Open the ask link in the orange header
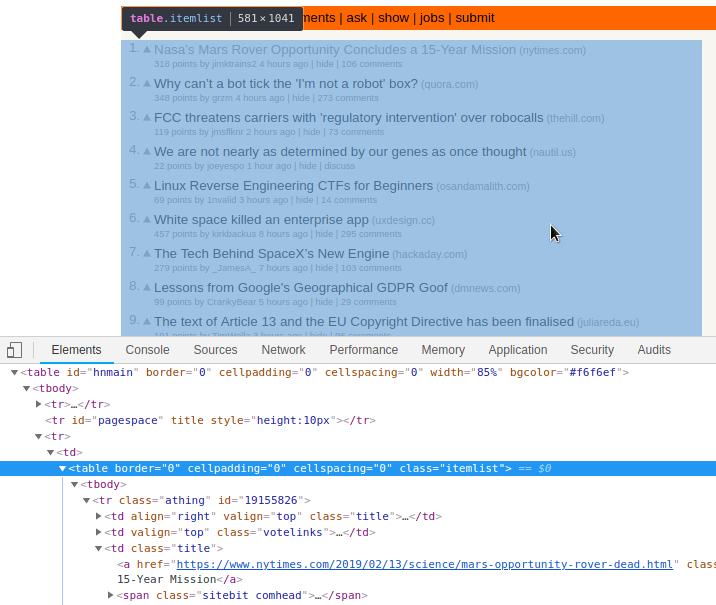This screenshot has width=716, height=605. (357, 18)
